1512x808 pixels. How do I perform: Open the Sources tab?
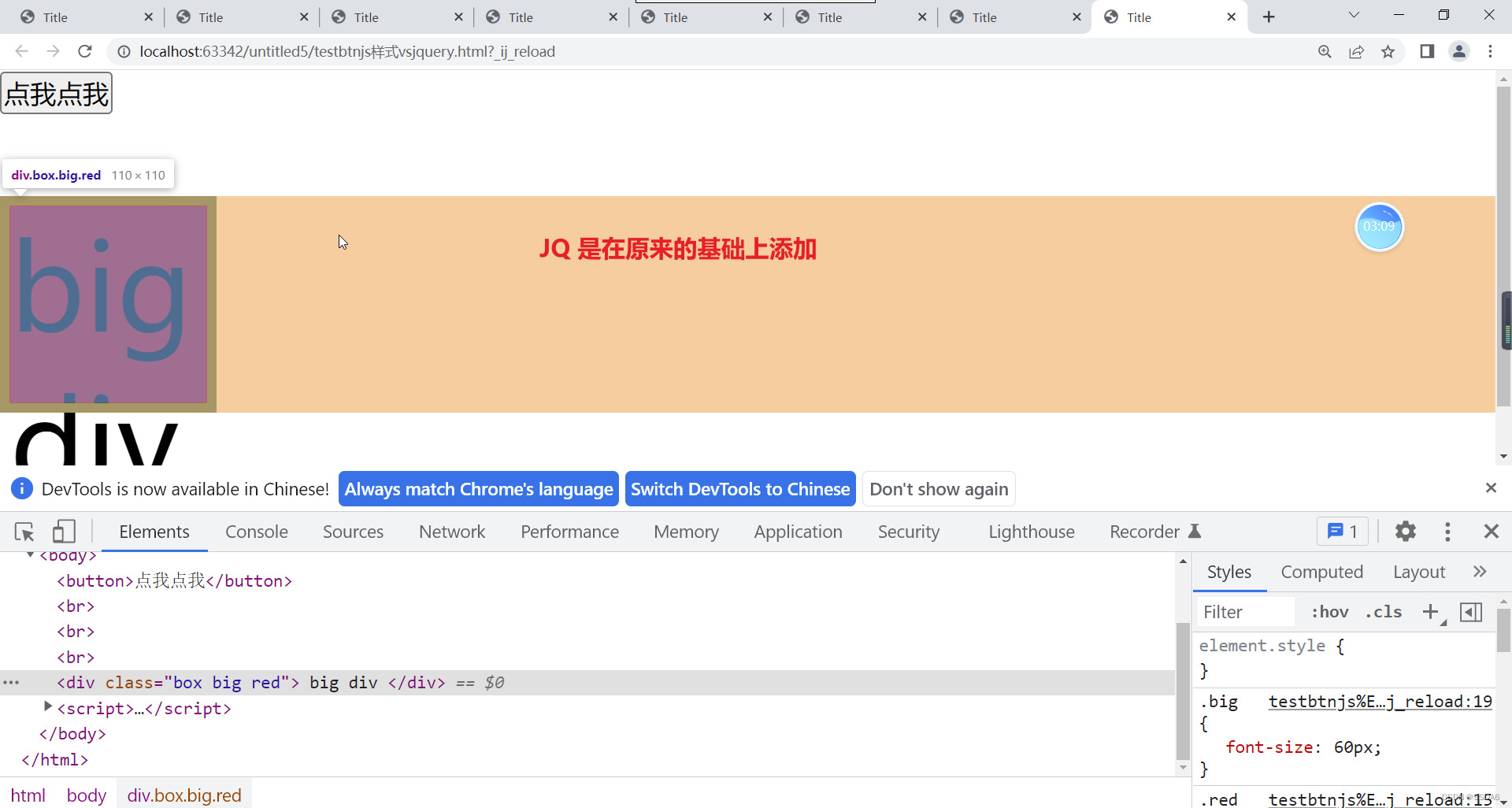click(353, 532)
